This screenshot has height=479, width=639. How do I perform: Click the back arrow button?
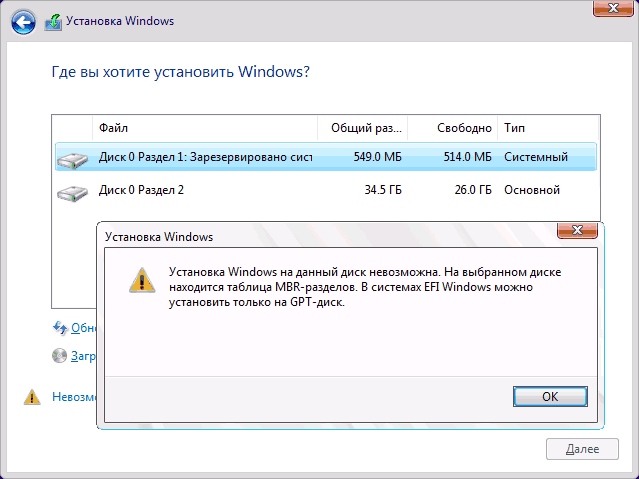point(24,21)
